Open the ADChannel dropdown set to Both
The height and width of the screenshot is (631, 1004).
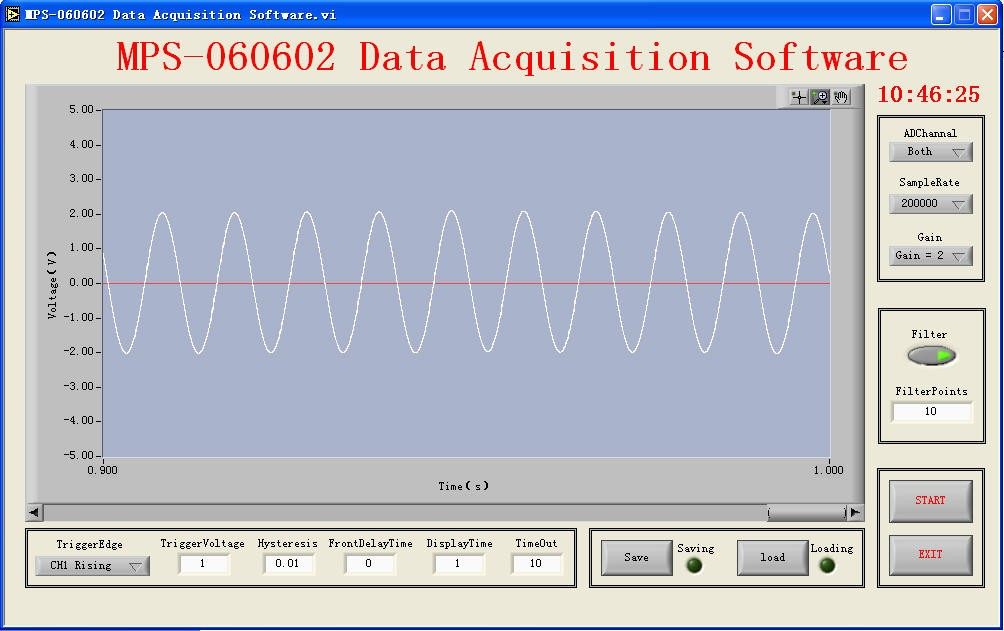click(930, 152)
